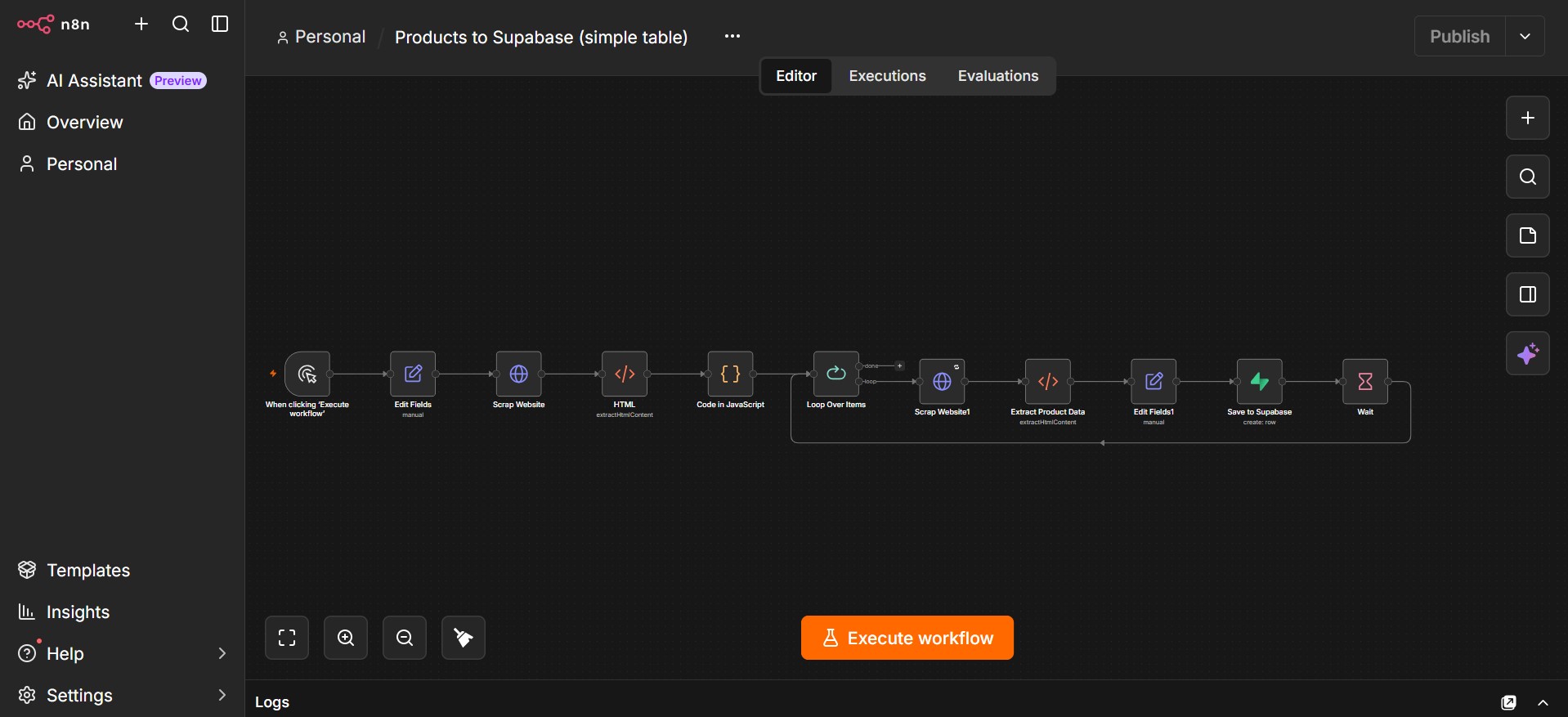Click the plus icon beside the n8n logo
1568x717 pixels.
click(141, 25)
